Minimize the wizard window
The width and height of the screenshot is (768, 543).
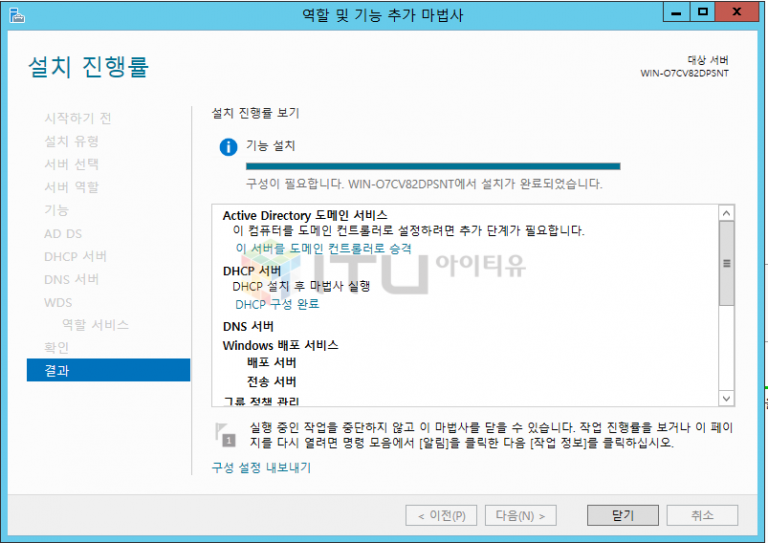point(675,13)
